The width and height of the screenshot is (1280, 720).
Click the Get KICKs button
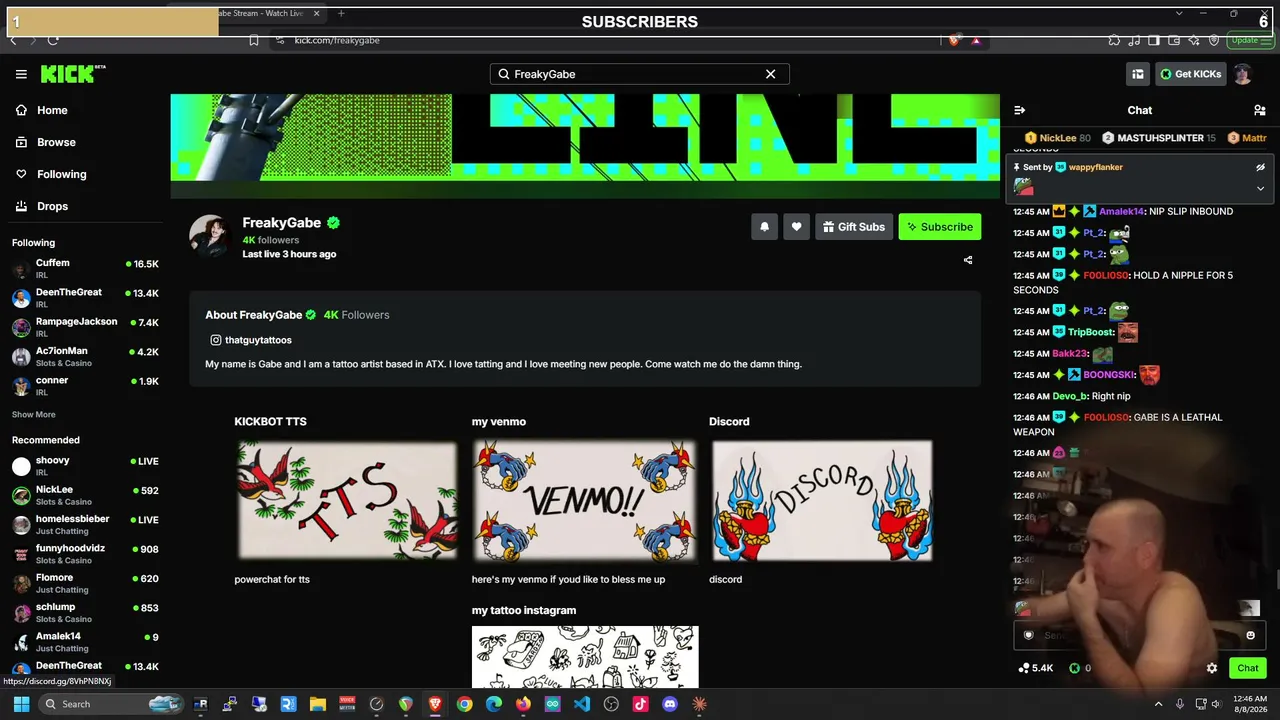click(x=1190, y=74)
